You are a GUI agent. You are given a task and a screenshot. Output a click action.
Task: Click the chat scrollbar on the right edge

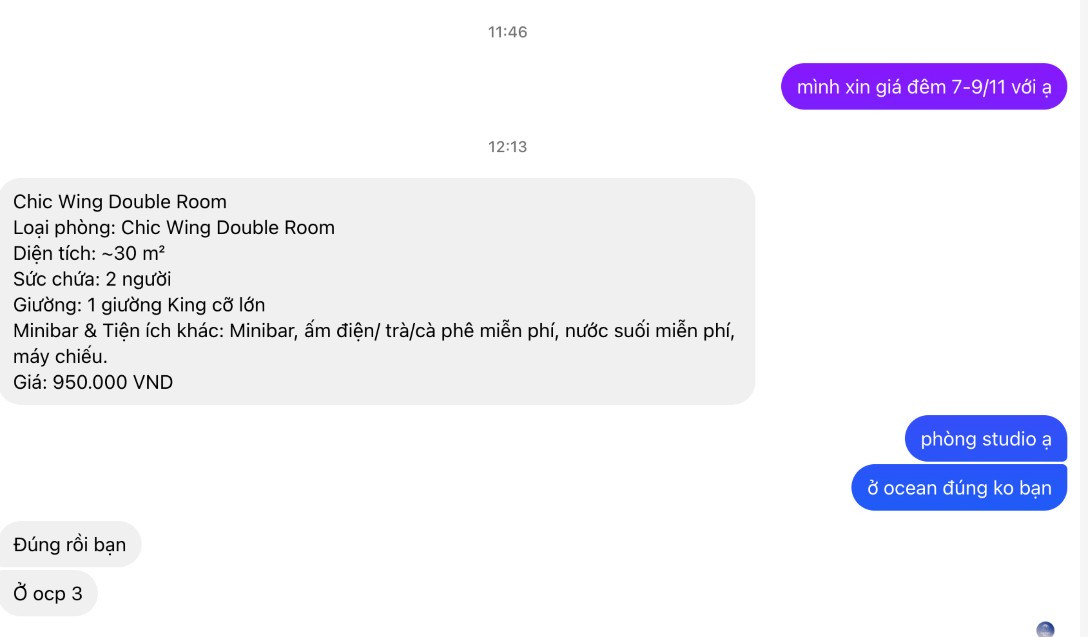coord(1083,318)
